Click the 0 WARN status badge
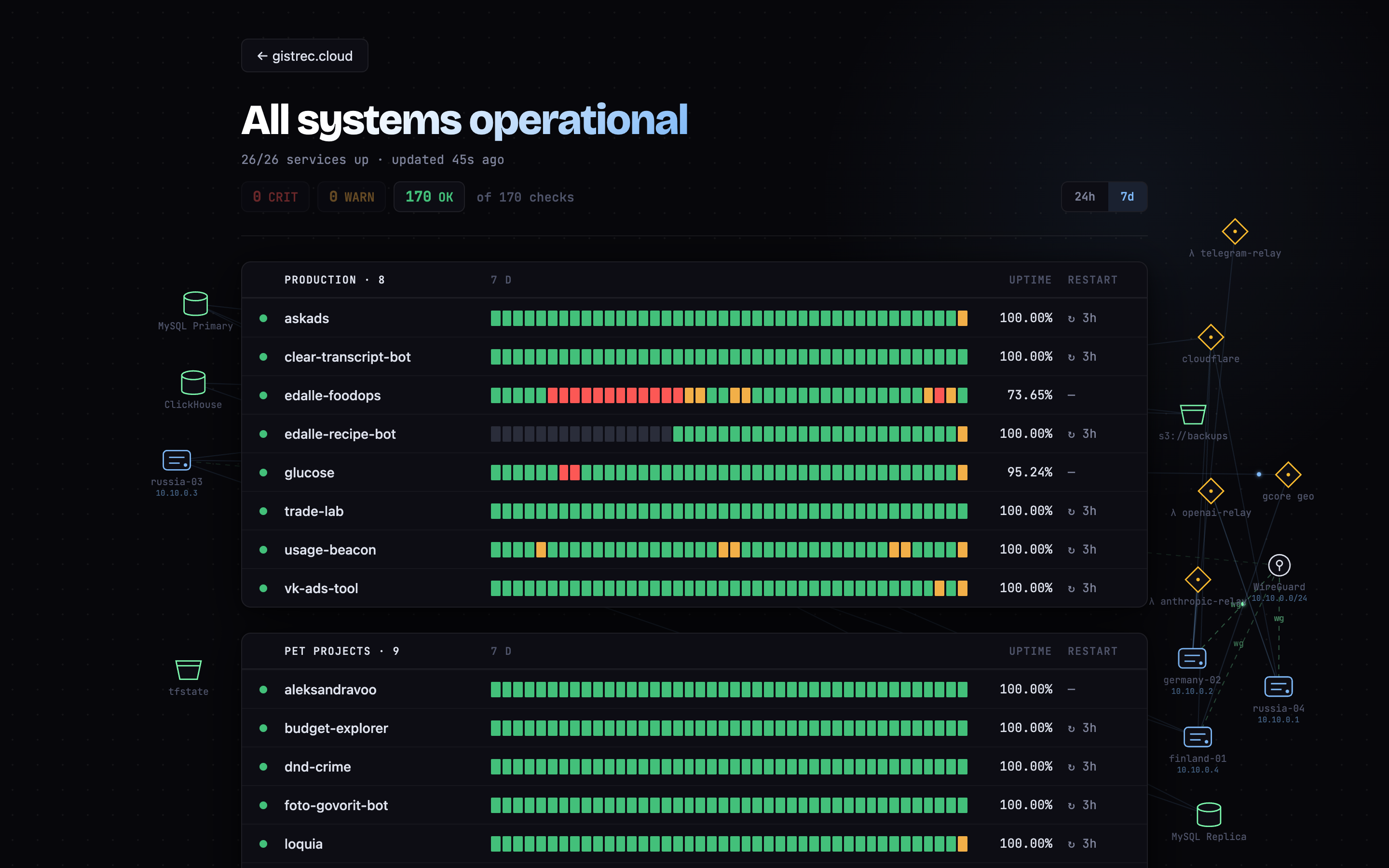 click(x=352, y=197)
